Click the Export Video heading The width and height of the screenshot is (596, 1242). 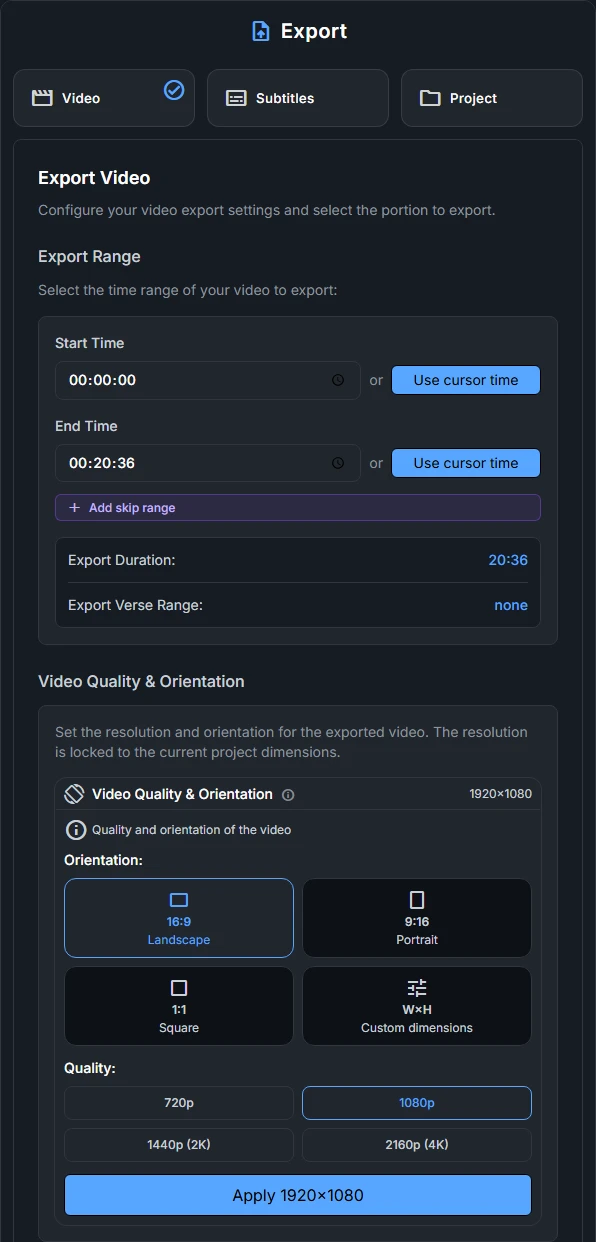pyautogui.click(x=94, y=178)
